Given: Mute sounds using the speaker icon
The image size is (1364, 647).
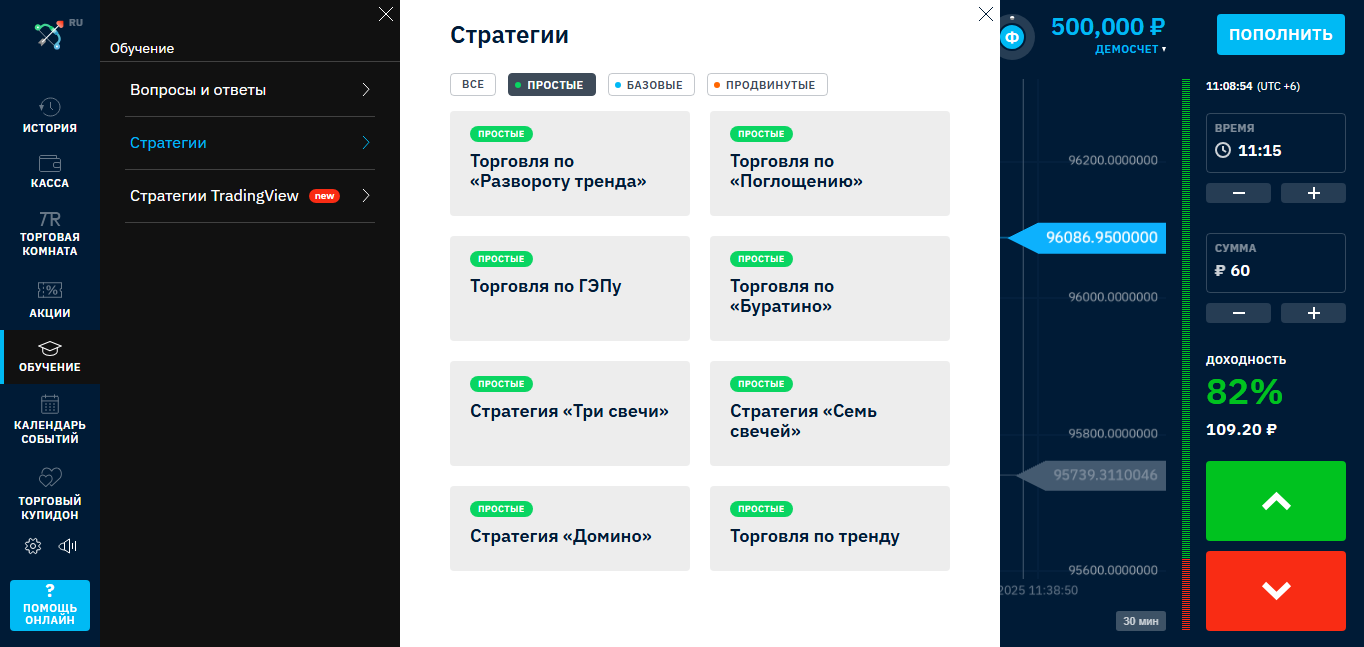Looking at the screenshot, I should (66, 546).
